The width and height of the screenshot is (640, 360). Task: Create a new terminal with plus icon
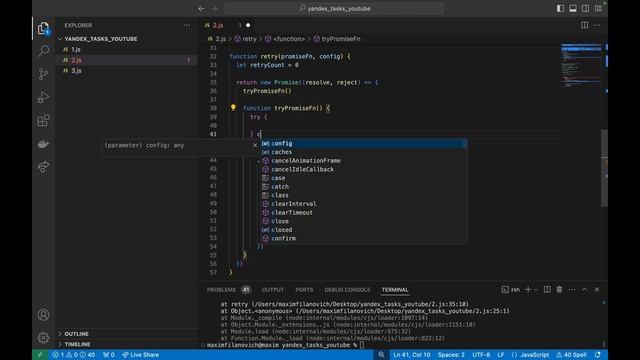tap(528, 289)
